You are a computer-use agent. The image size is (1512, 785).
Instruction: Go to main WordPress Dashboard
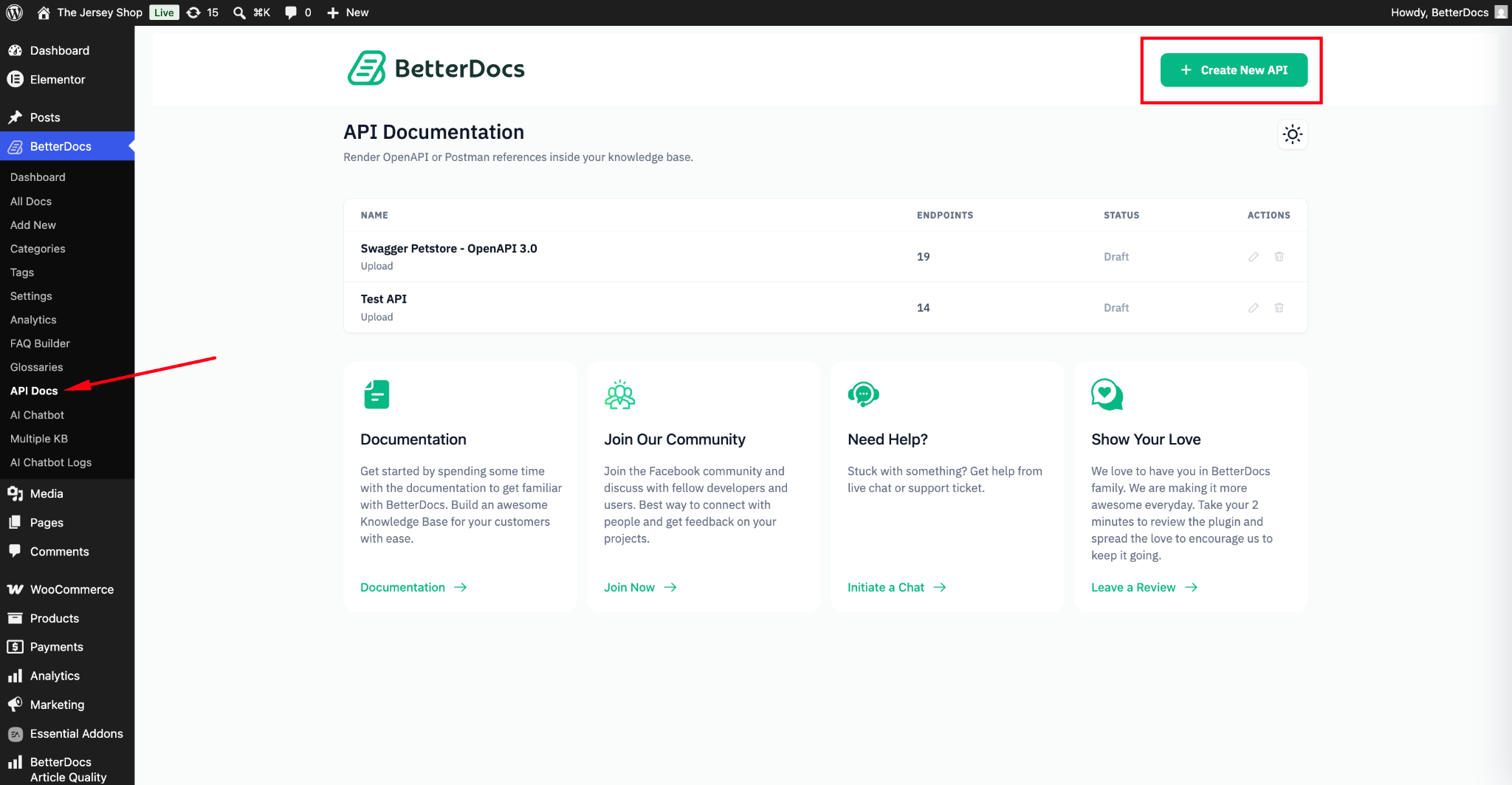[x=60, y=50]
